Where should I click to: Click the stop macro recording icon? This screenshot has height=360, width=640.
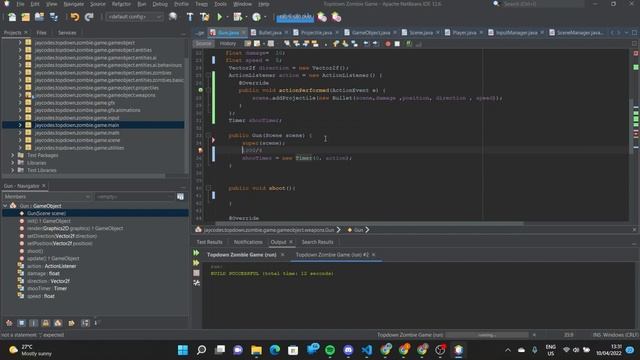click(397, 44)
